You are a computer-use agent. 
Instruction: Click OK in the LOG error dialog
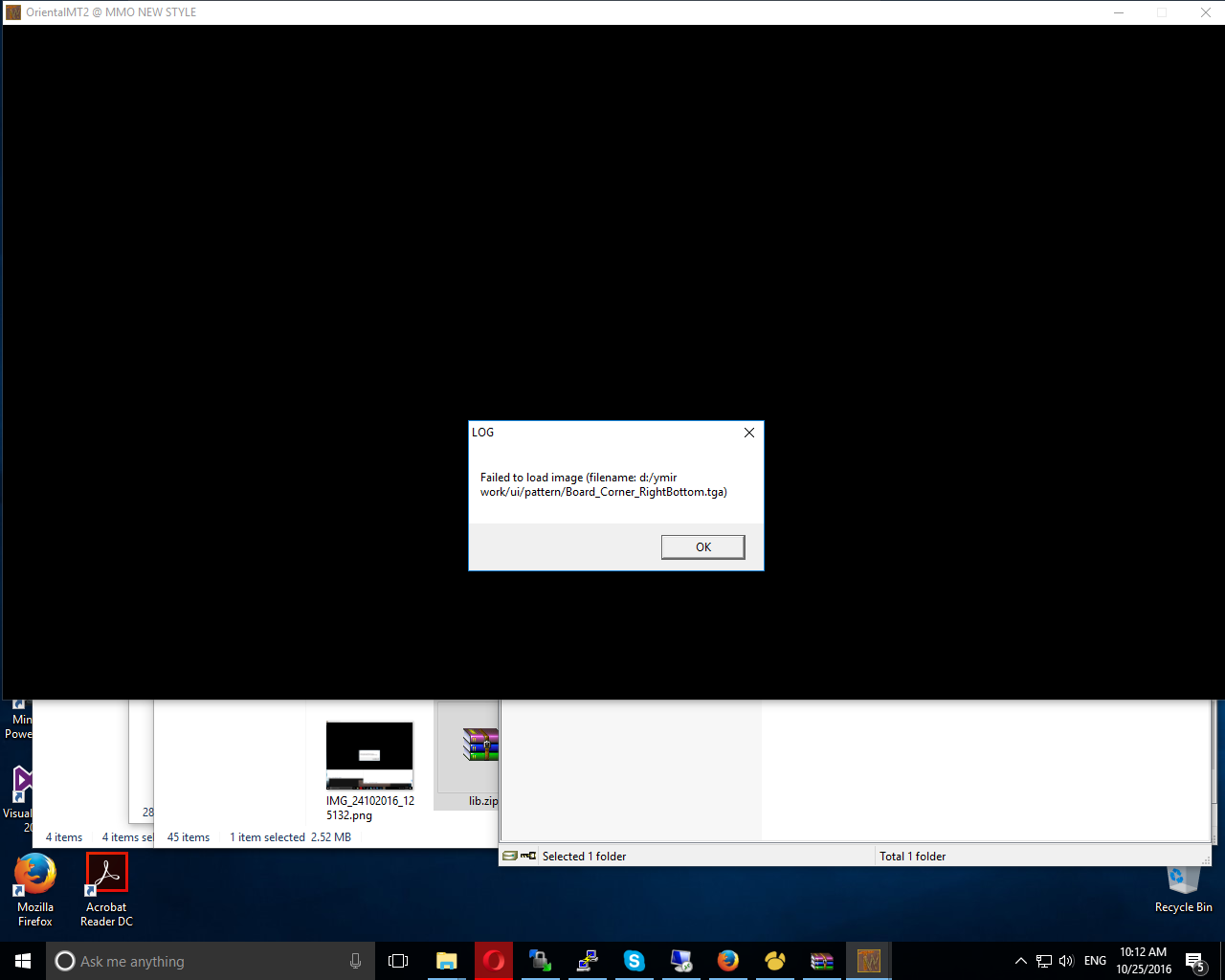pos(702,546)
